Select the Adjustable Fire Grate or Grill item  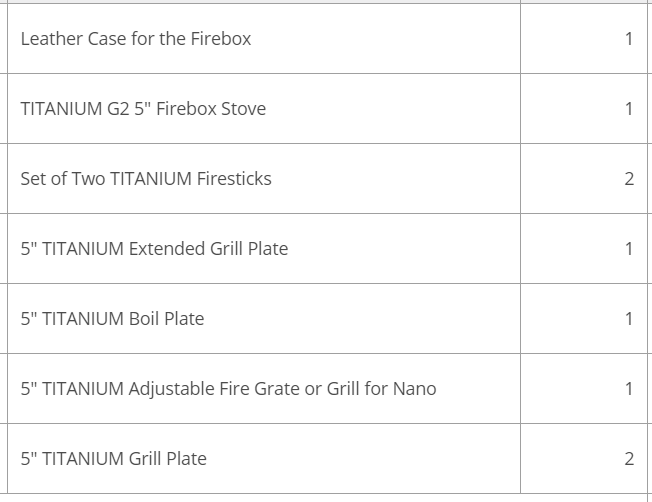pos(228,389)
